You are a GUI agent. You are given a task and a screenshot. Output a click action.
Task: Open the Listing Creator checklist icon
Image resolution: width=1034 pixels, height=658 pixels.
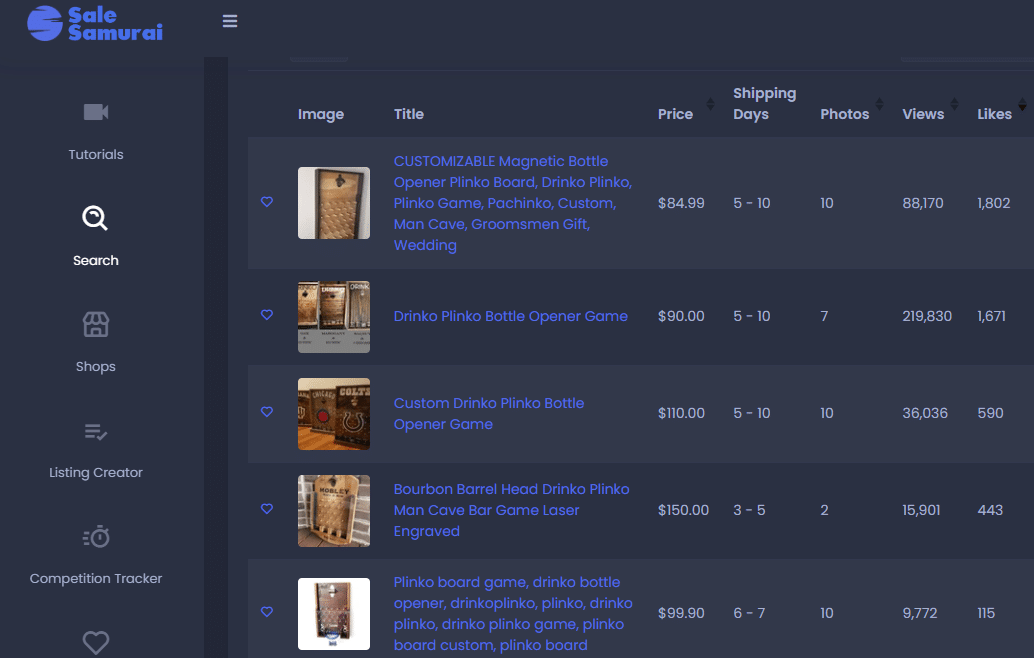coord(96,432)
